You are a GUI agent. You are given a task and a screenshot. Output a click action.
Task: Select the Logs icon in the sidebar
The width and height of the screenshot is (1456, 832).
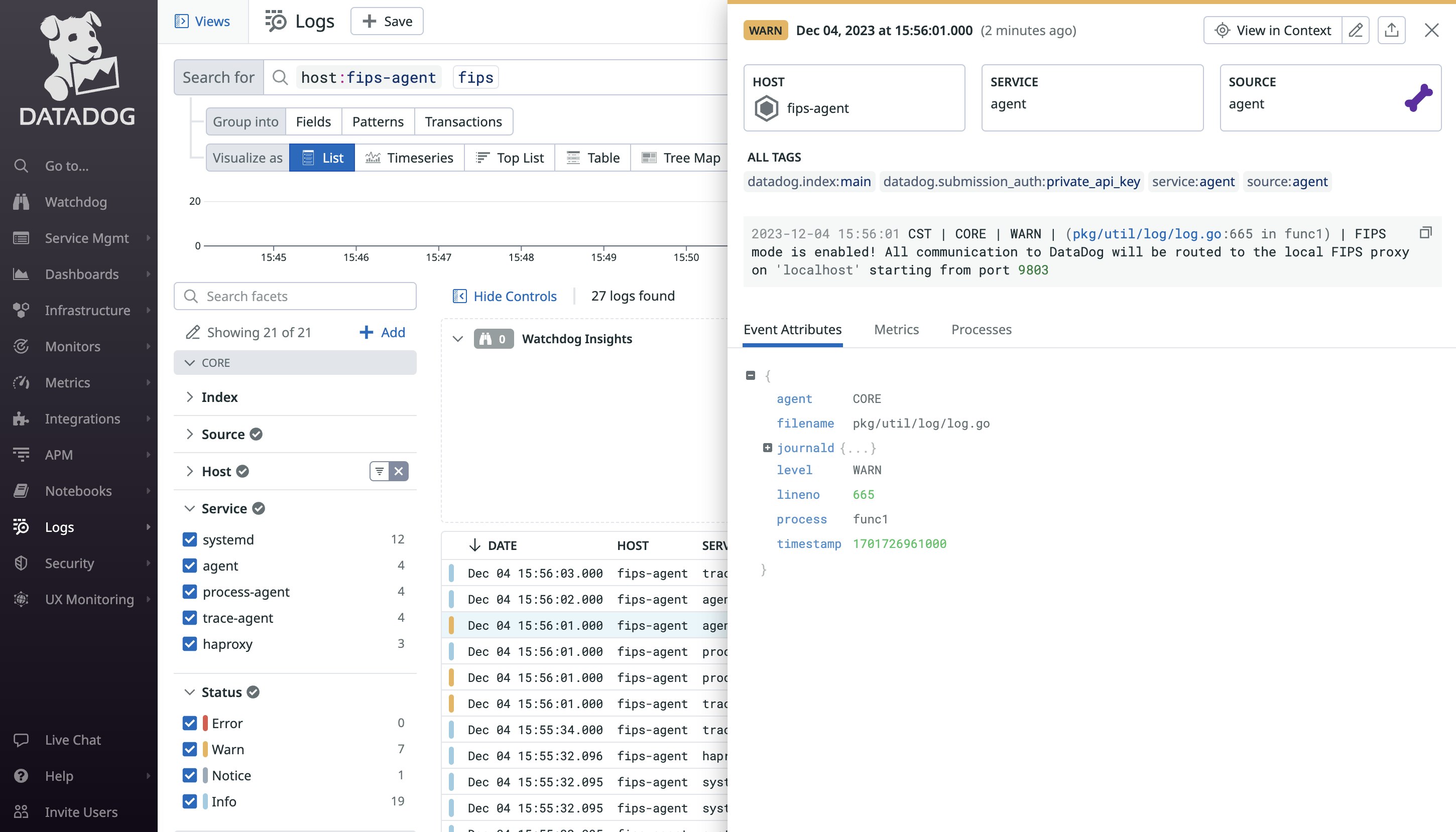pos(21,527)
